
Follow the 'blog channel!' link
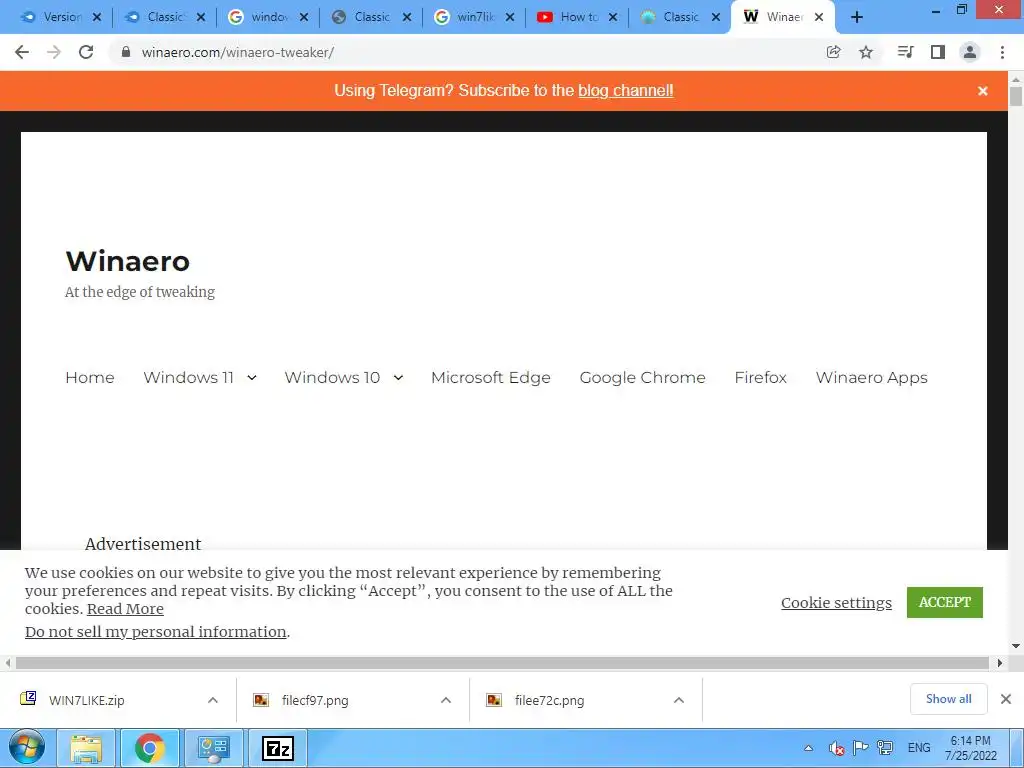click(x=626, y=91)
